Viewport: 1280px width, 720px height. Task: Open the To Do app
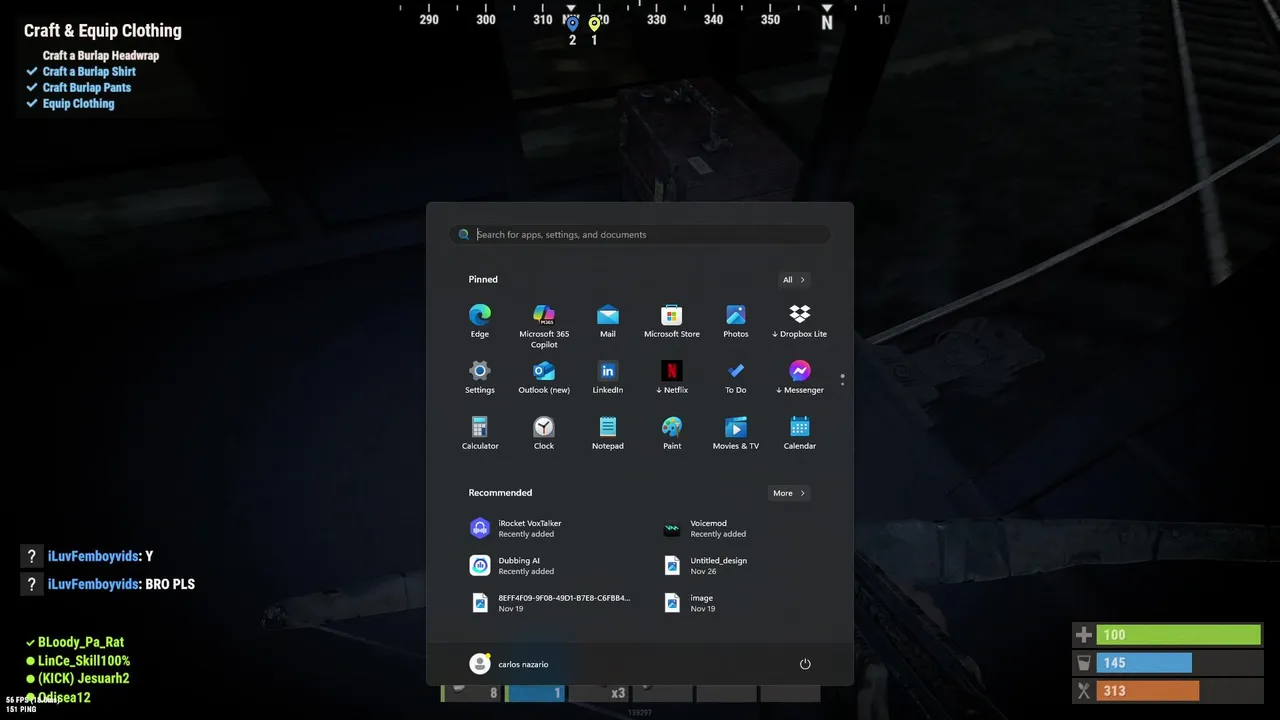click(736, 377)
